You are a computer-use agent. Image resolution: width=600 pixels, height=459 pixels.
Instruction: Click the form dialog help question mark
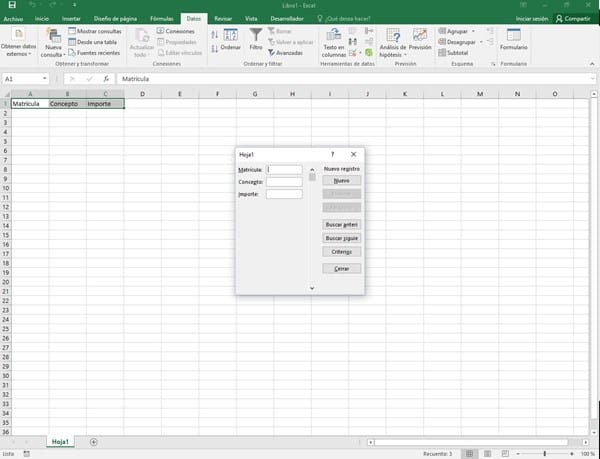coord(332,155)
